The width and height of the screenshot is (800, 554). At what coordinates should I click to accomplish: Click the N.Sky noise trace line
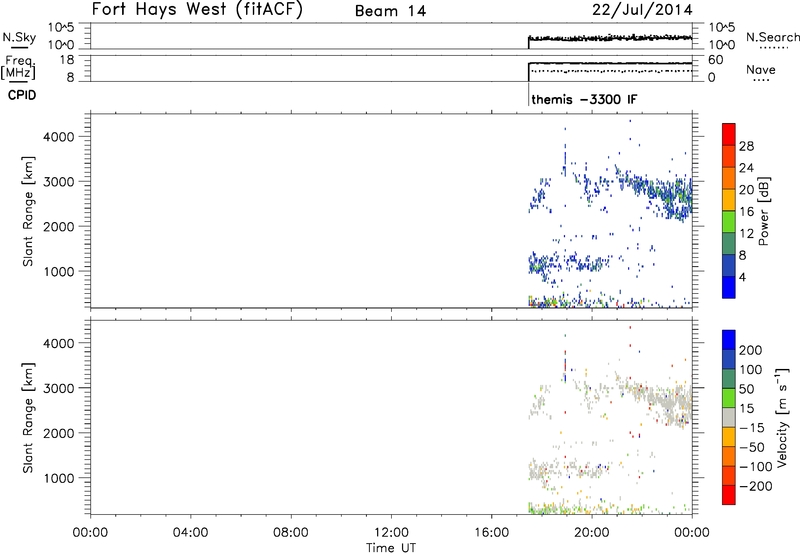coord(610,38)
